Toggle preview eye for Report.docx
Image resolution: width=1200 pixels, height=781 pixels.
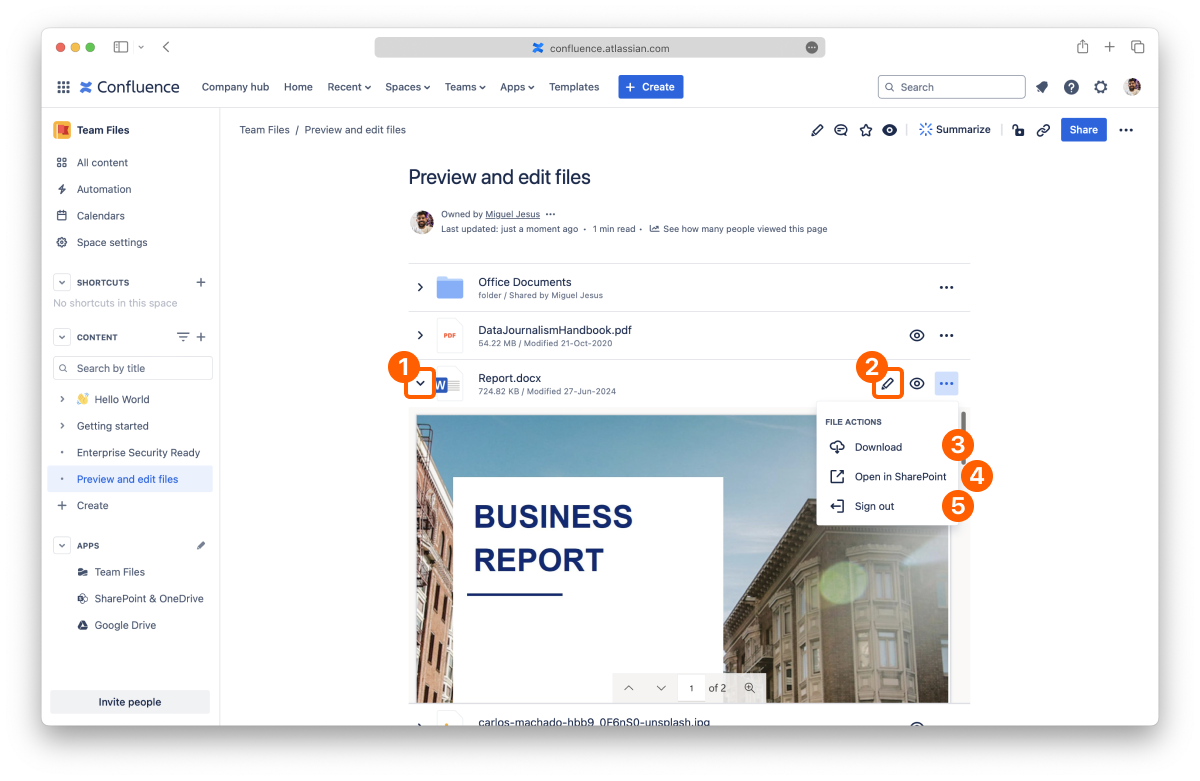pos(916,384)
